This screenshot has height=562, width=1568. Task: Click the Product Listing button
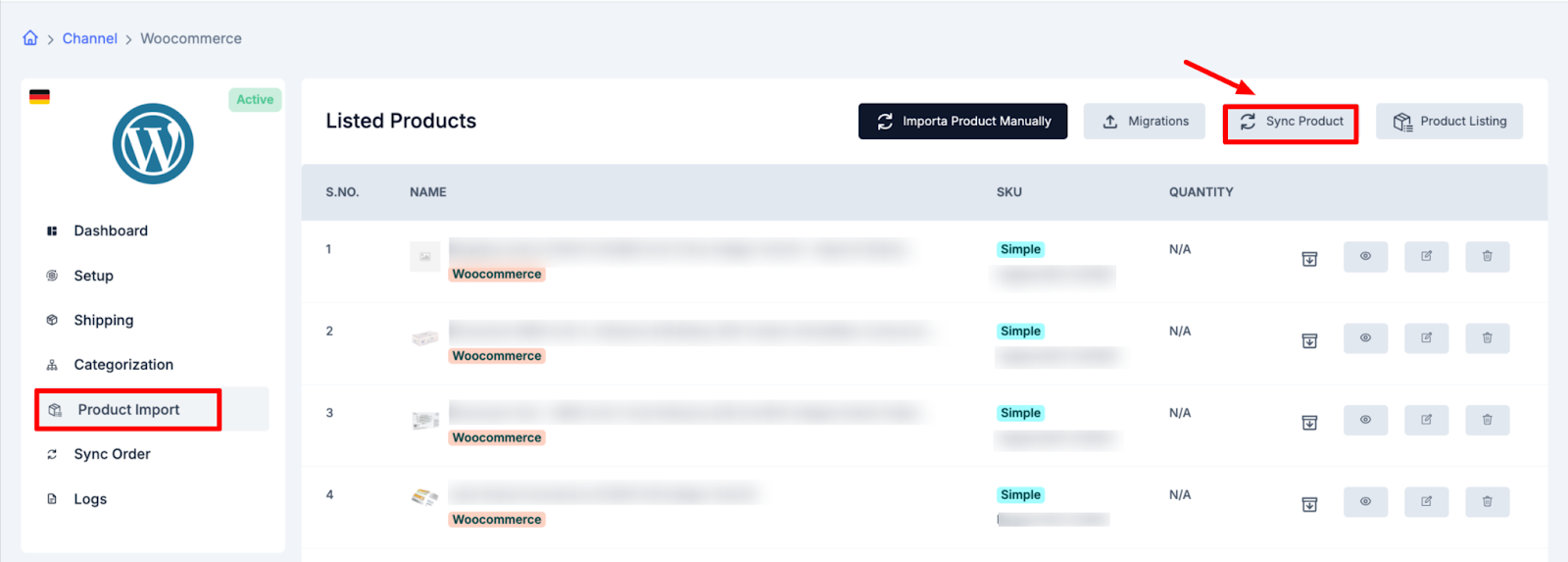pos(1449,122)
